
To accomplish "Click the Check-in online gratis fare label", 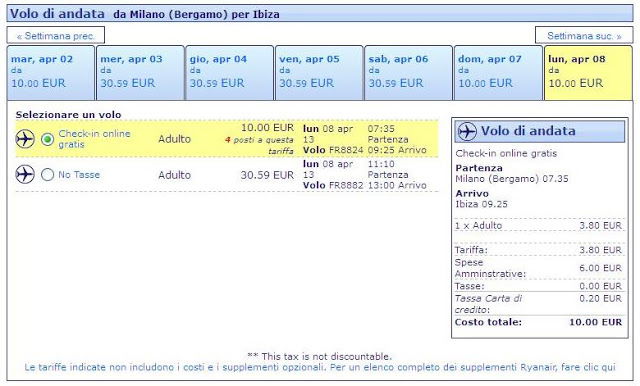I will [x=94, y=139].
